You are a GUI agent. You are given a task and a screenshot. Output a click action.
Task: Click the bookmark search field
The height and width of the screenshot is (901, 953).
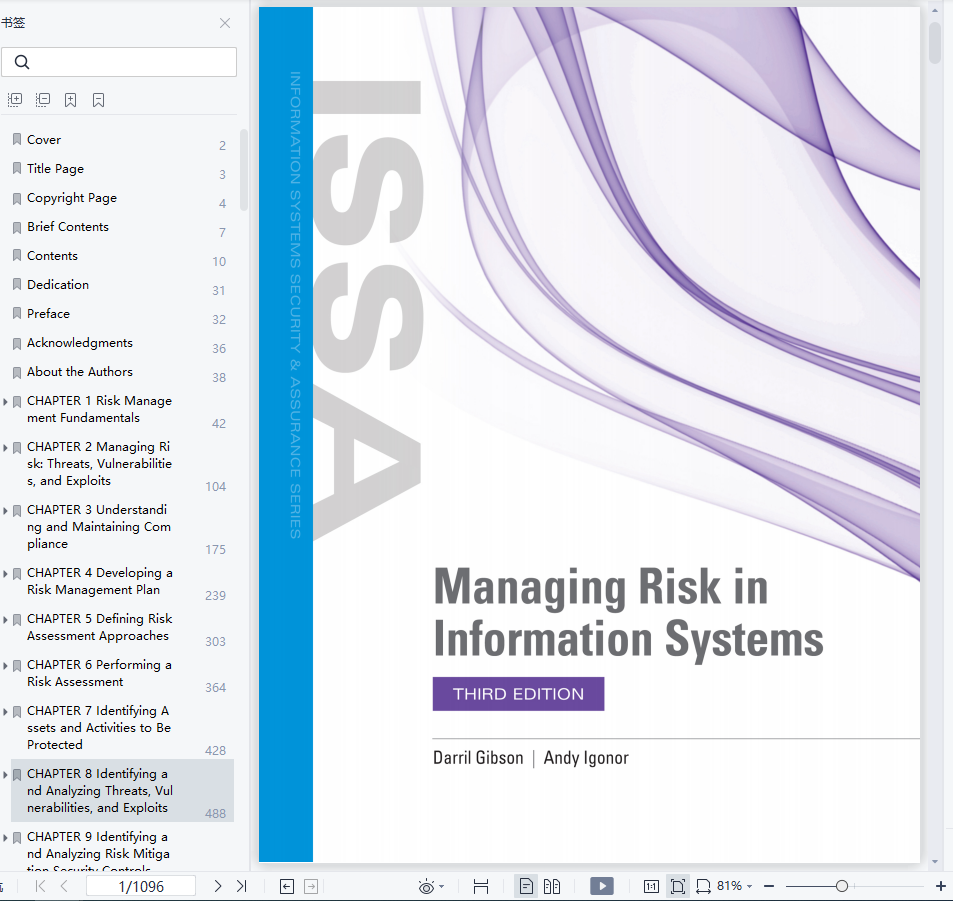119,62
